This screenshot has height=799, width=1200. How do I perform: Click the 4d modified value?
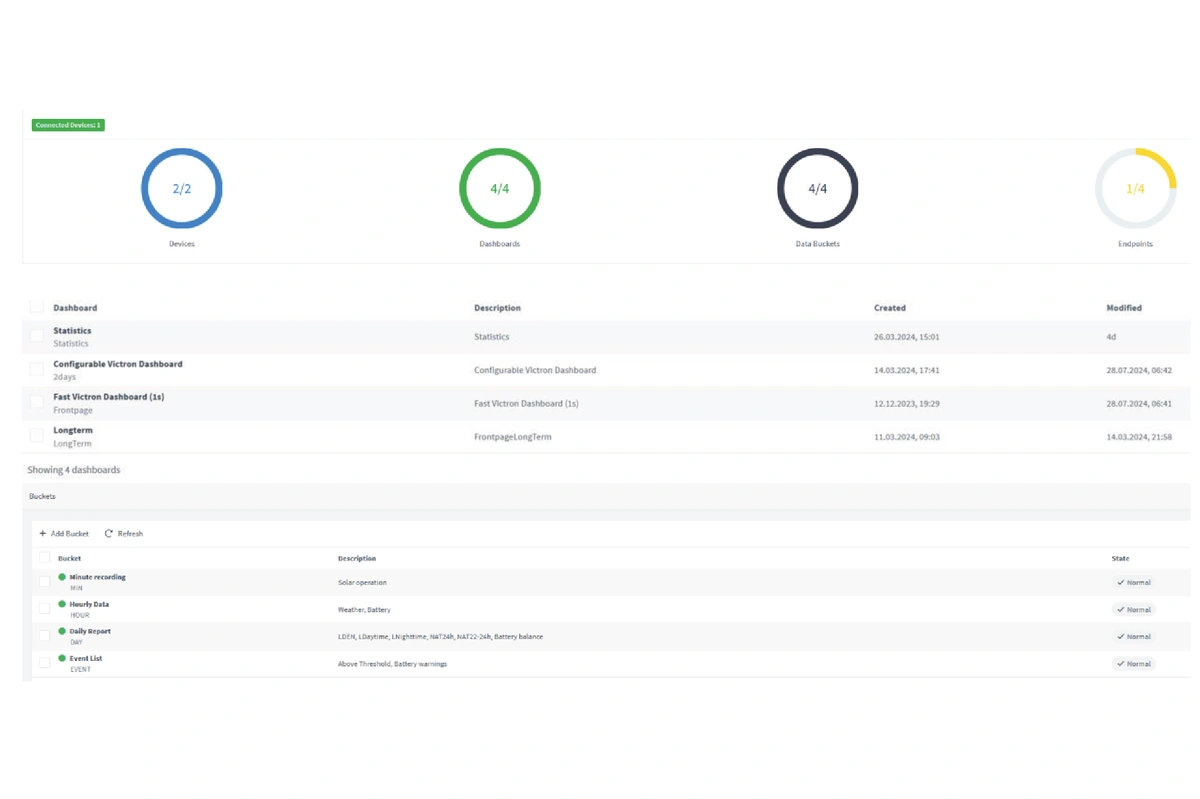1111,337
